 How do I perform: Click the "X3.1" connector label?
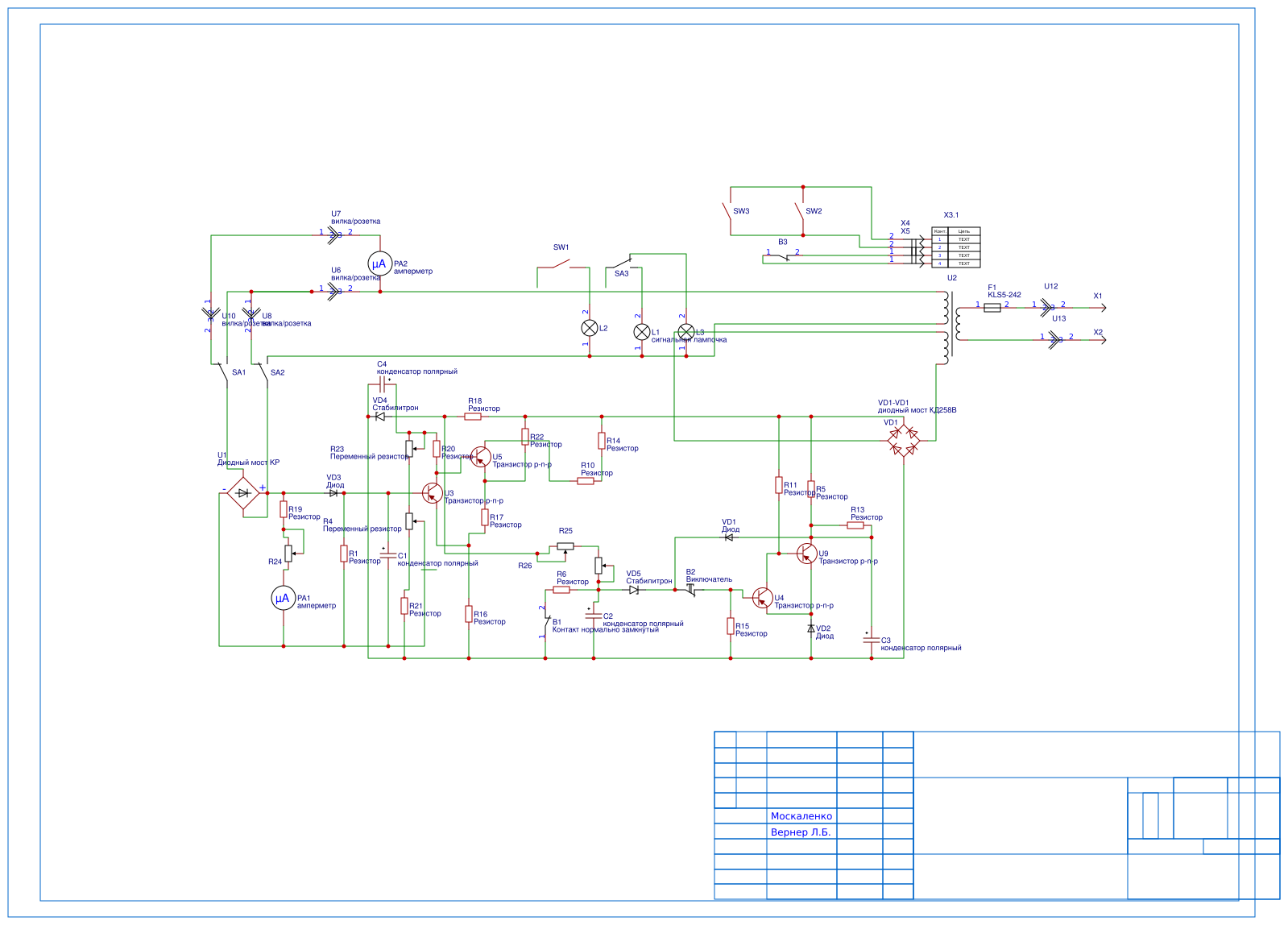click(951, 215)
